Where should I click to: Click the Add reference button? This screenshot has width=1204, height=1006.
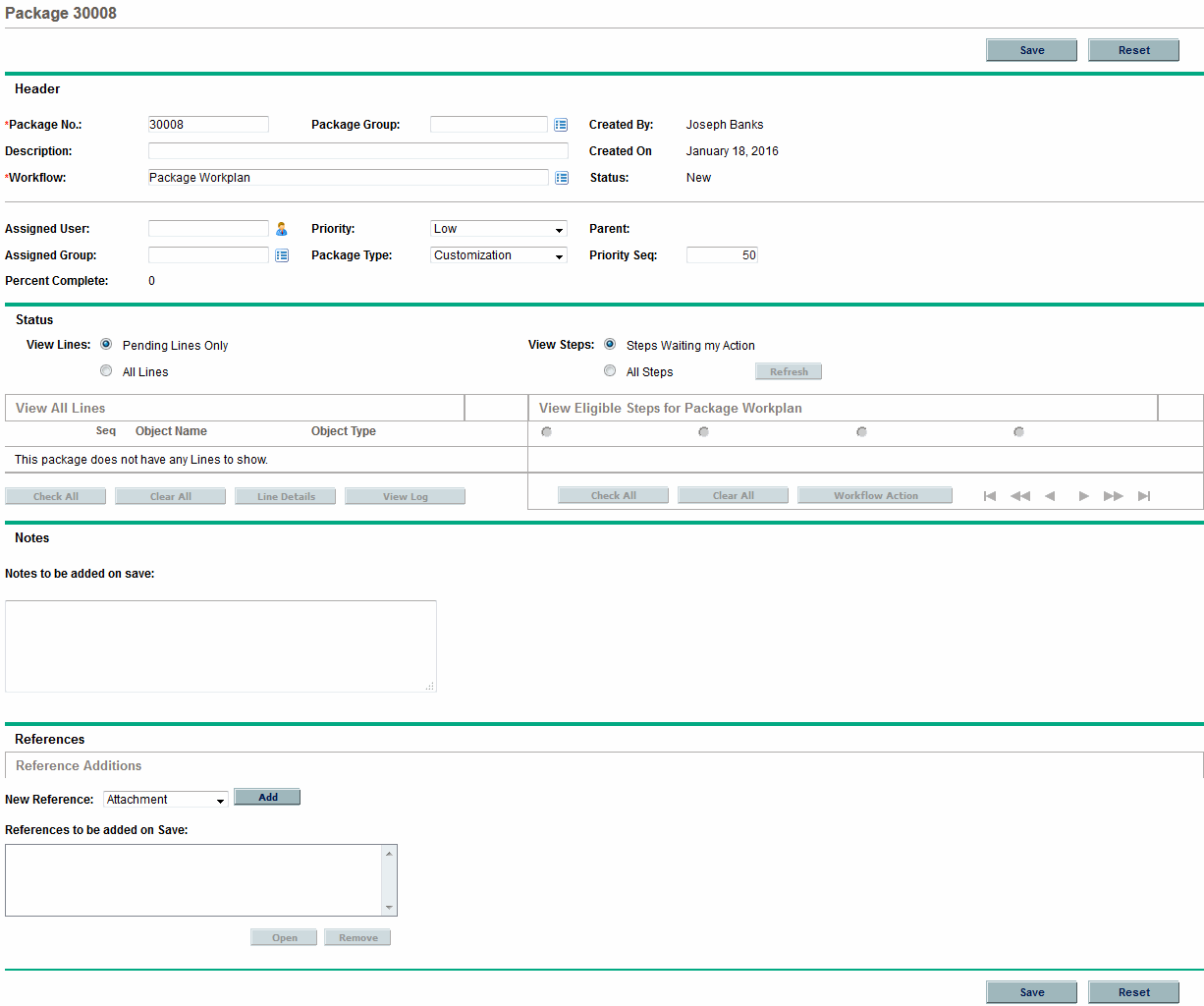tap(267, 798)
